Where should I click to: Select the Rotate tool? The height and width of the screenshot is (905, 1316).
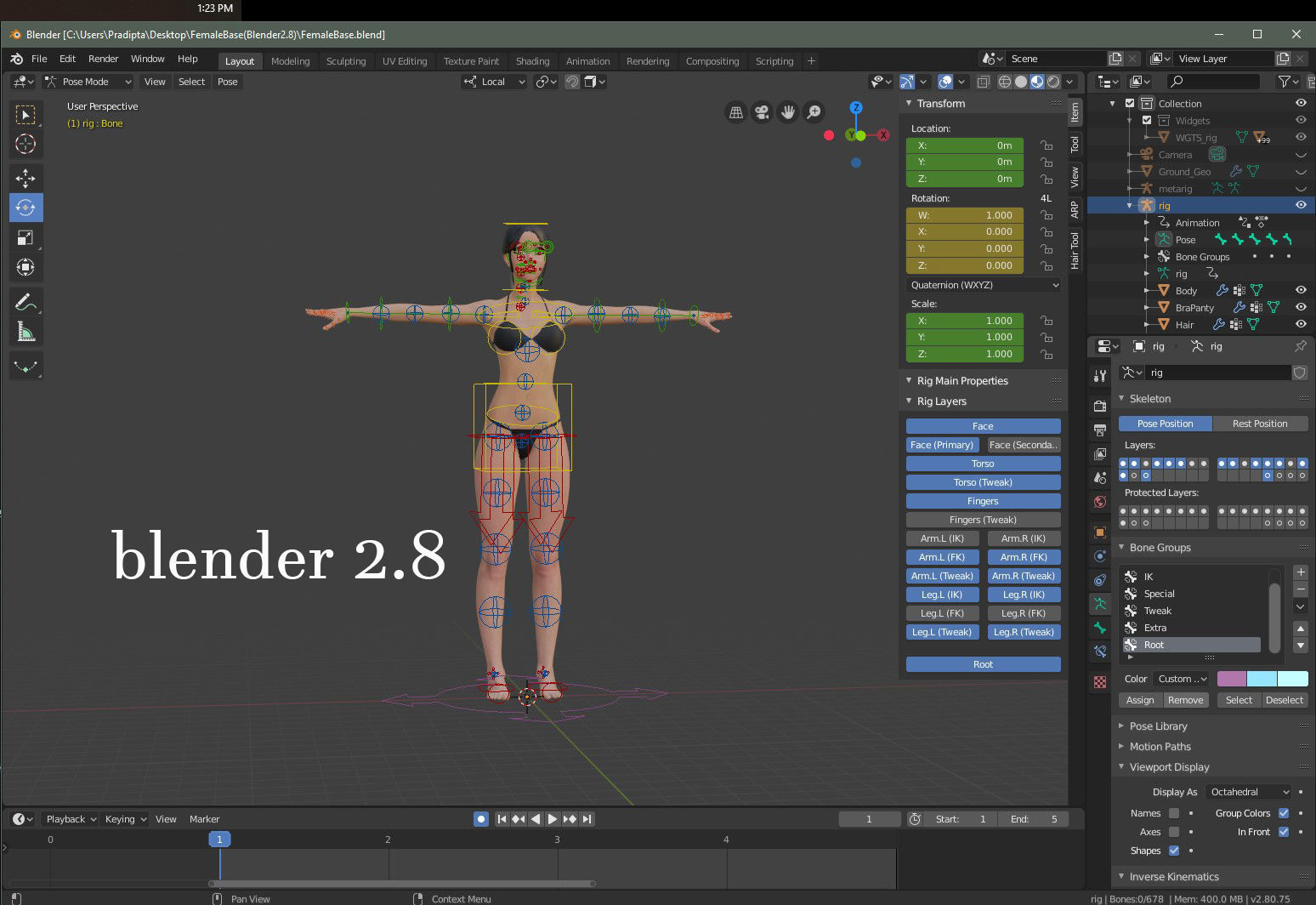pyautogui.click(x=26, y=208)
